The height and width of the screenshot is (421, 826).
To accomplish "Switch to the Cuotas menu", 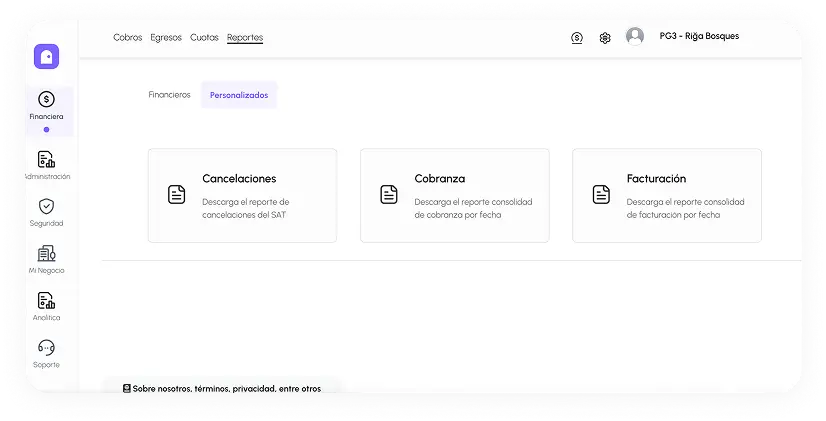I will pyautogui.click(x=204, y=37).
